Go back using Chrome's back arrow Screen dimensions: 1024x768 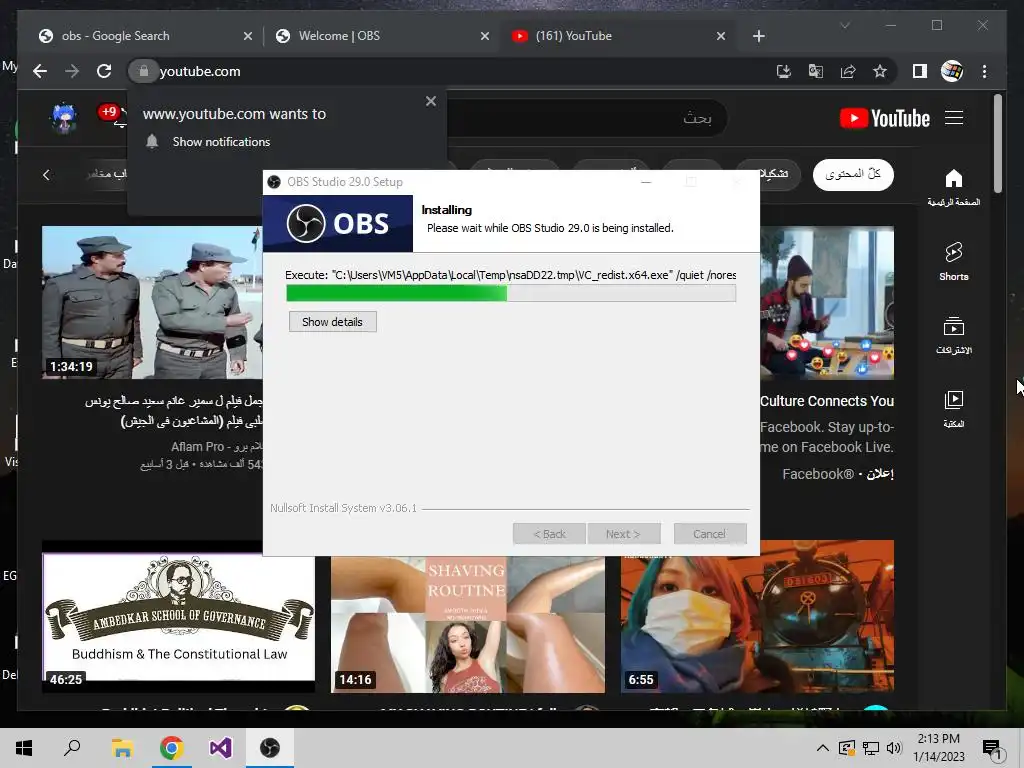tap(40, 71)
